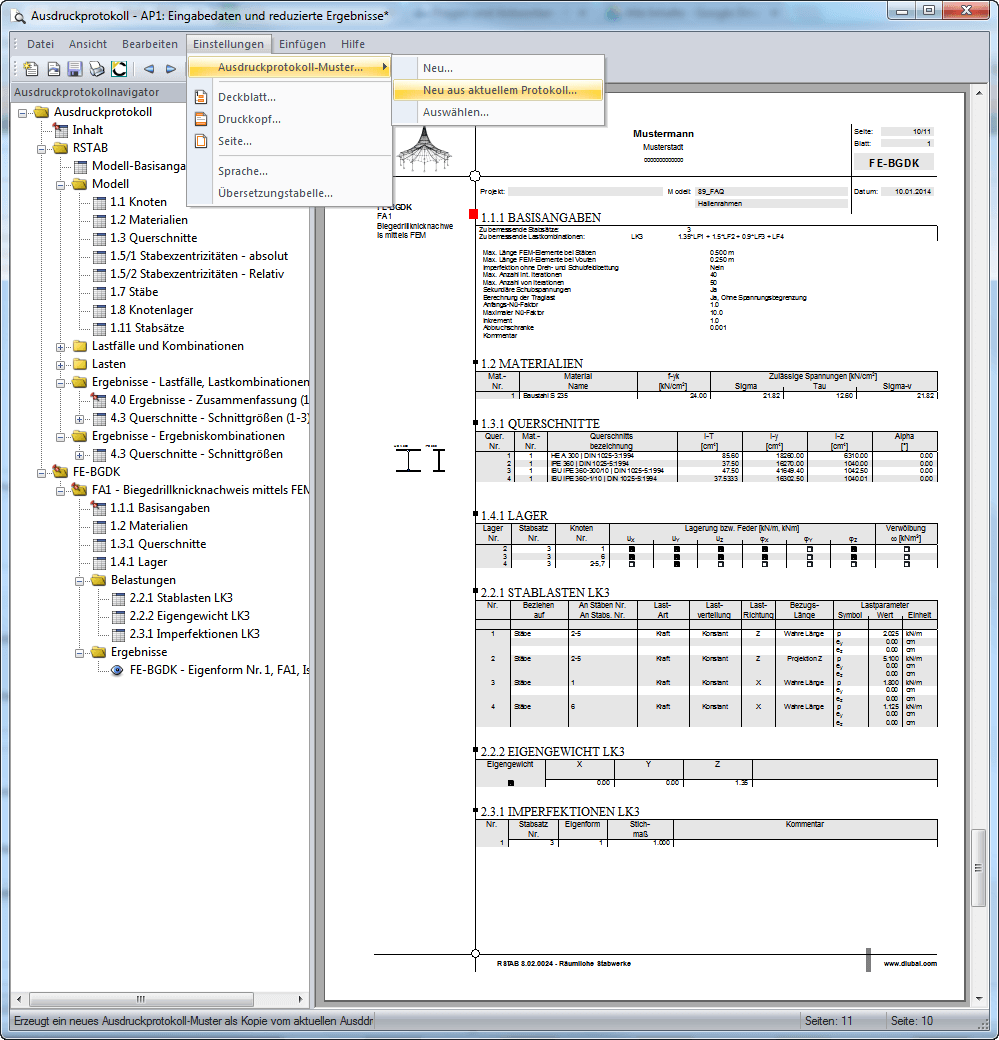999x1040 pixels.
Task: Go to previous page with left arrow
Action: [149, 68]
